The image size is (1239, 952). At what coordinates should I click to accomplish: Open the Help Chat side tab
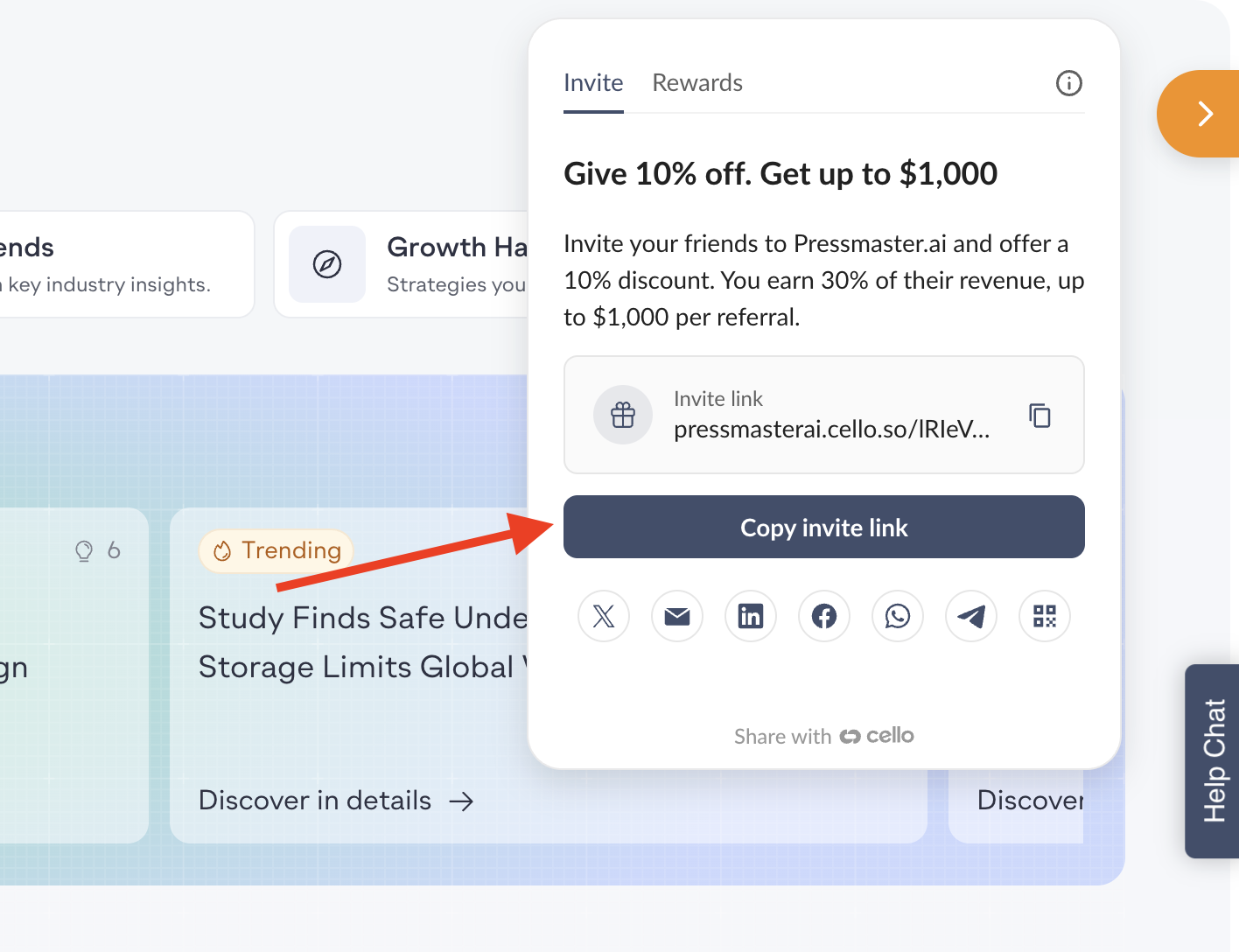pos(1213,761)
